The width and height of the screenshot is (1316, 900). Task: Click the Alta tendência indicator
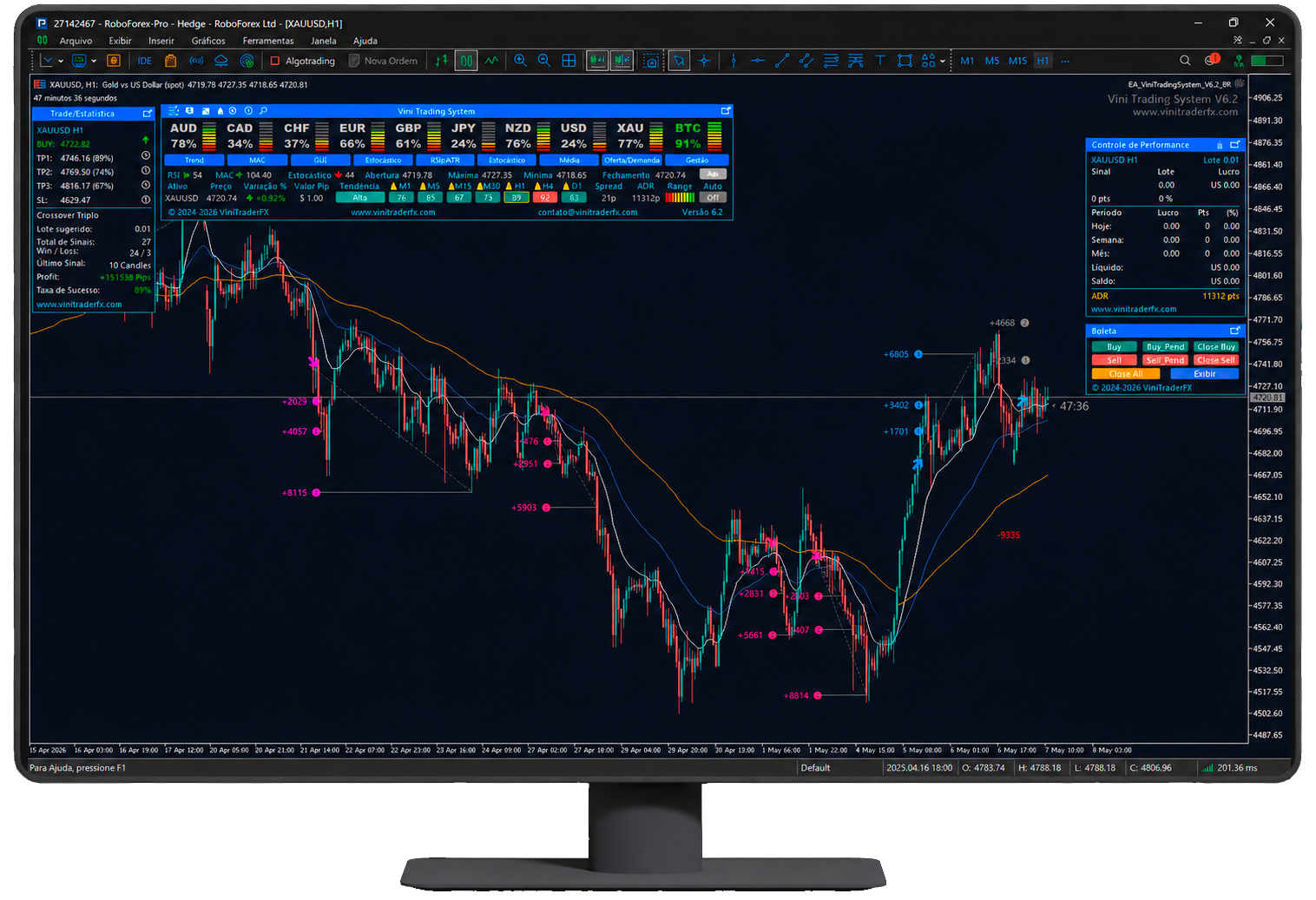click(x=360, y=198)
